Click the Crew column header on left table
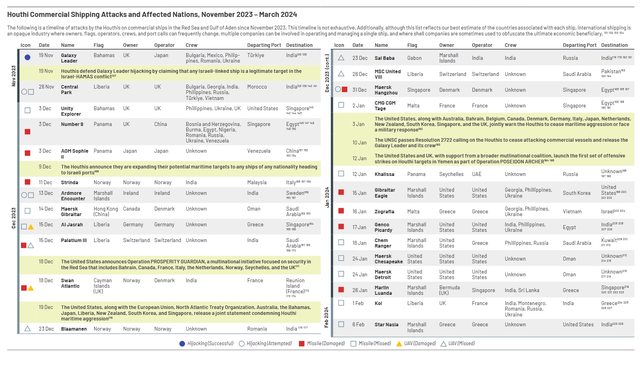This screenshot has width=640, height=370. click(191, 45)
